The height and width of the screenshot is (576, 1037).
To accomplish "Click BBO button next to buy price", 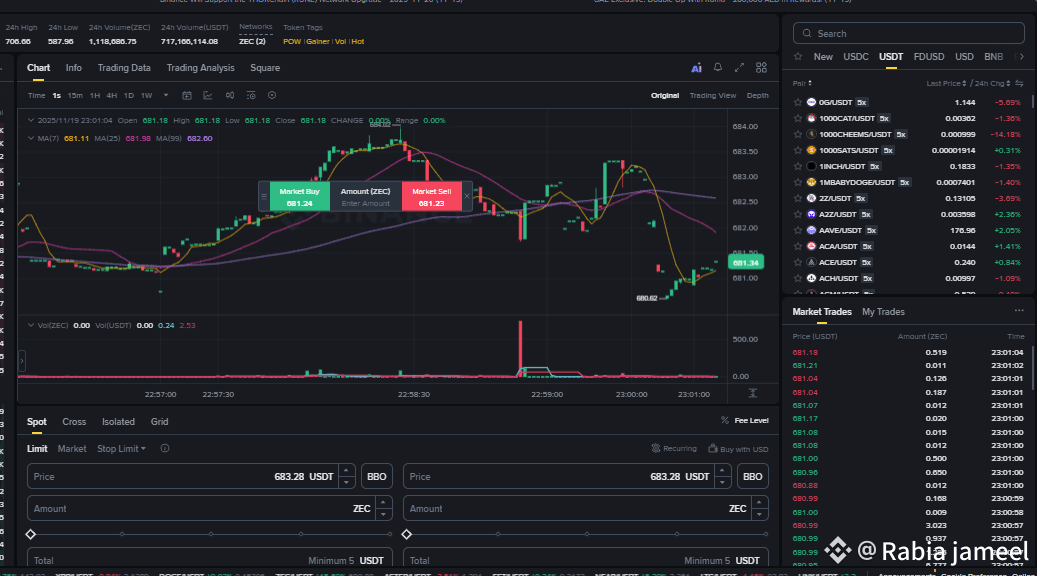I will (376, 476).
